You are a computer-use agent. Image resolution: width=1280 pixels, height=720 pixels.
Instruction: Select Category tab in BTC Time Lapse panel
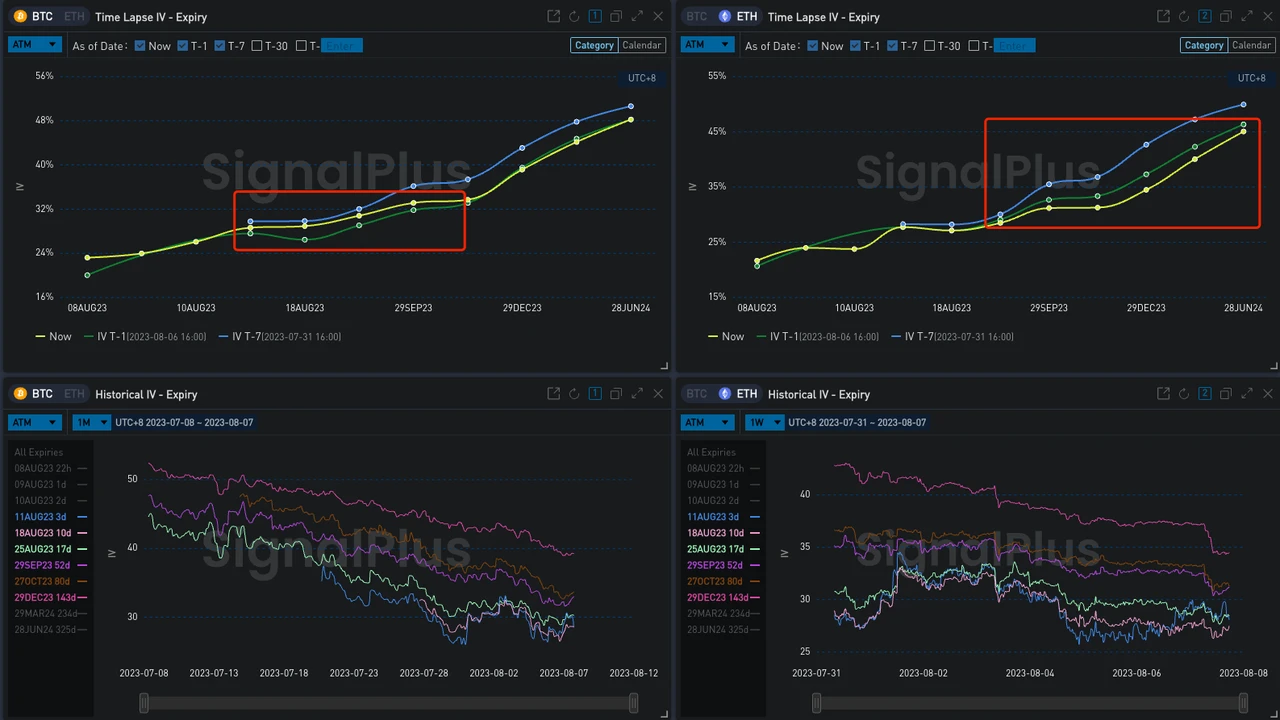coord(594,45)
